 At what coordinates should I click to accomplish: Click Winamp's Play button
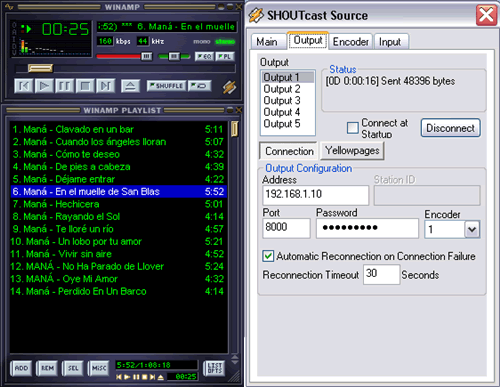coord(44,86)
